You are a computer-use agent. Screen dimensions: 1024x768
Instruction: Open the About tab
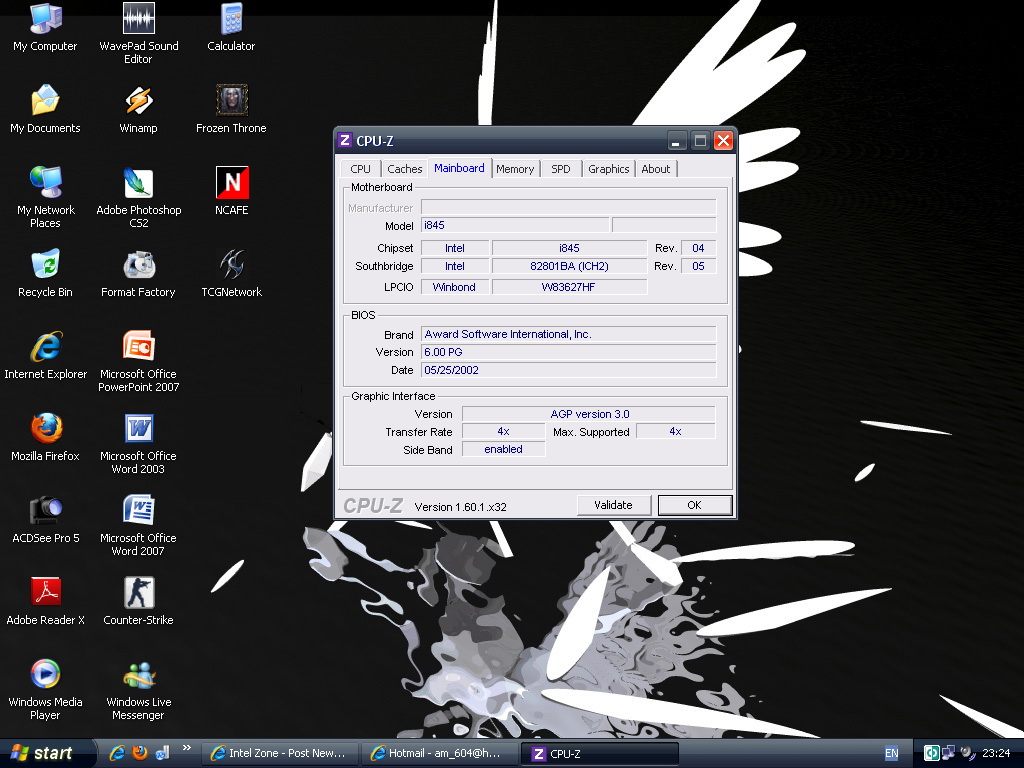tap(655, 169)
